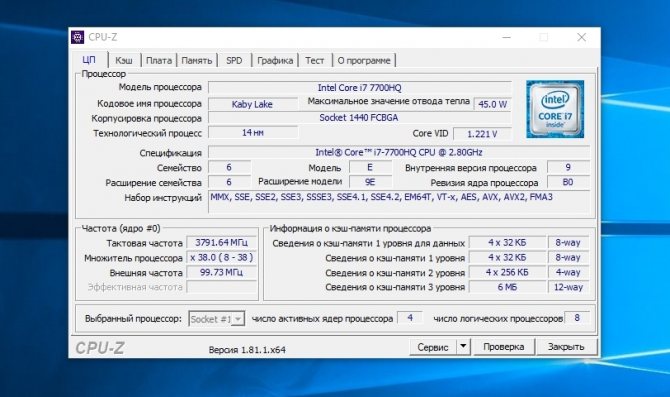Screen dimensions: 670x397
Task: Click the 4-way L2 associativity value
Action: (568, 272)
